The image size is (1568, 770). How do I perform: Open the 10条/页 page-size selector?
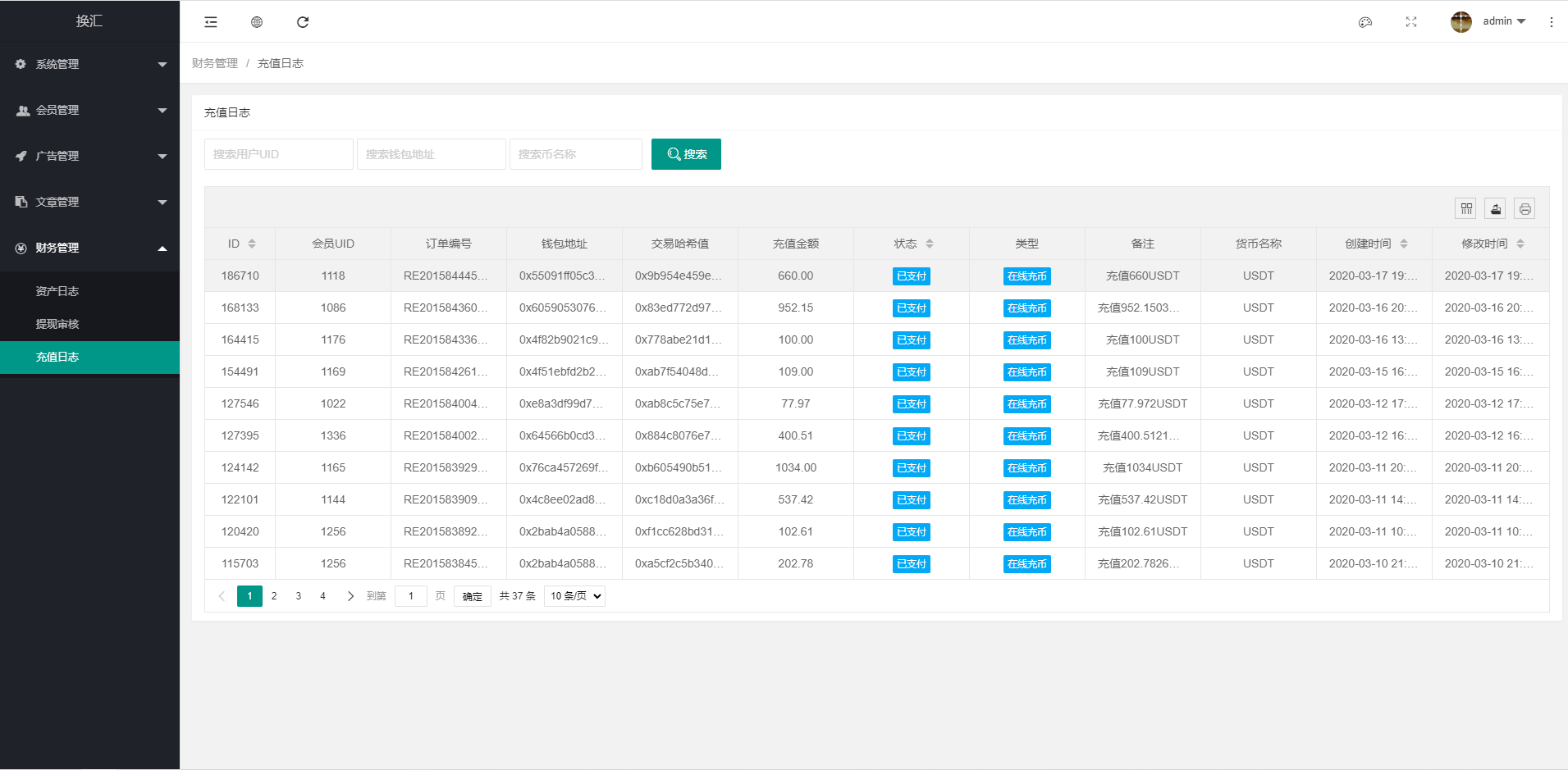click(574, 596)
